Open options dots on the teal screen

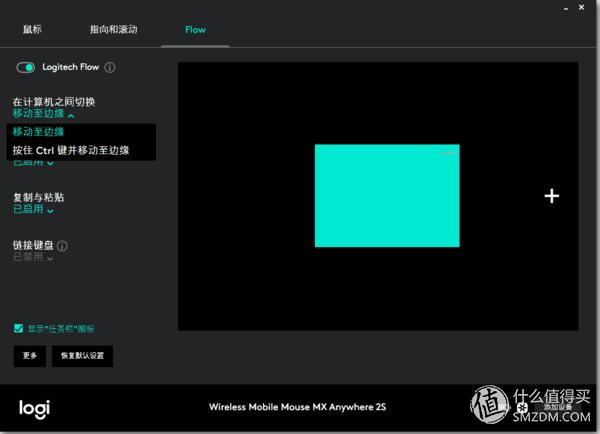[x=449, y=153]
